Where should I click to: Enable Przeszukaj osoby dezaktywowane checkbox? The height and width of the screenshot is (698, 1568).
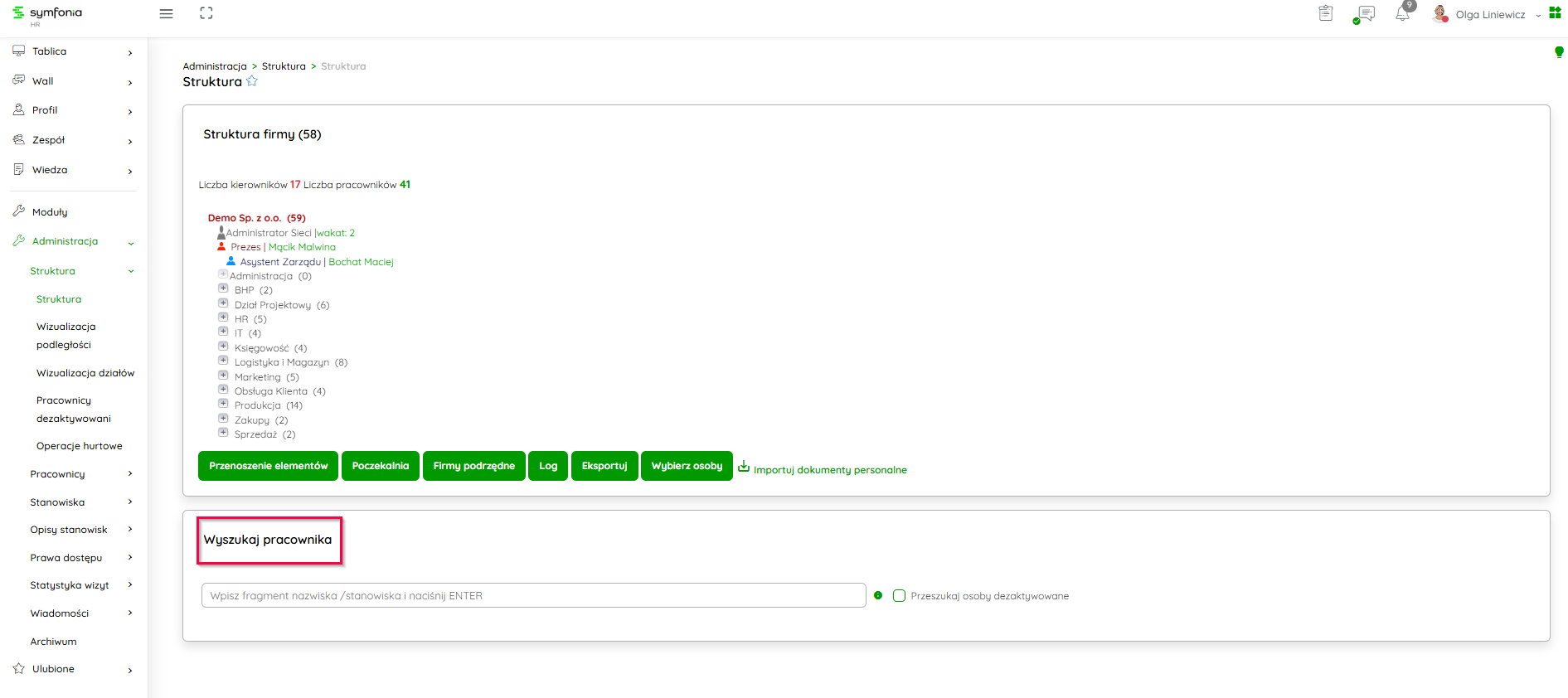[x=899, y=596]
